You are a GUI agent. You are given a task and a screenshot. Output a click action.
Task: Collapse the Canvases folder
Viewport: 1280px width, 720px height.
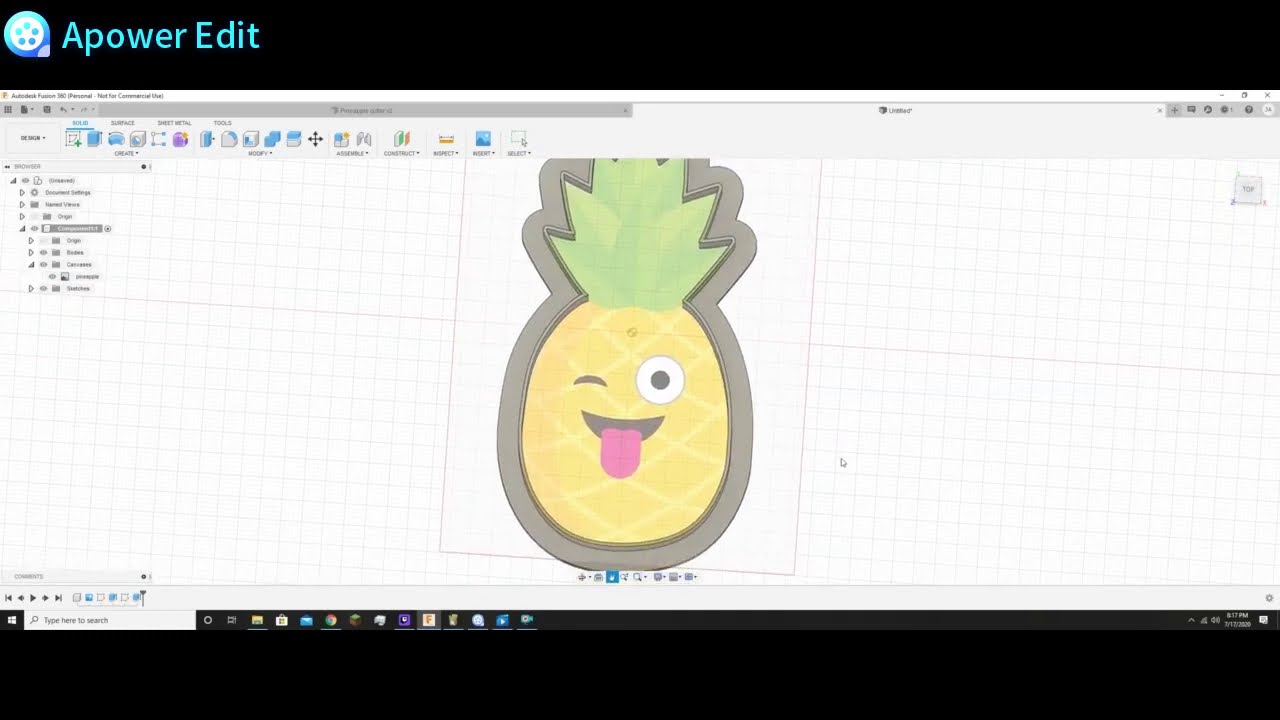point(31,265)
